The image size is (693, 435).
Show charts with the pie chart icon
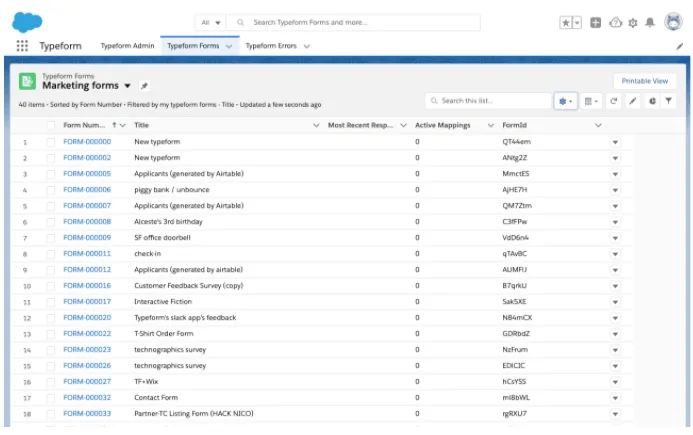(x=652, y=101)
